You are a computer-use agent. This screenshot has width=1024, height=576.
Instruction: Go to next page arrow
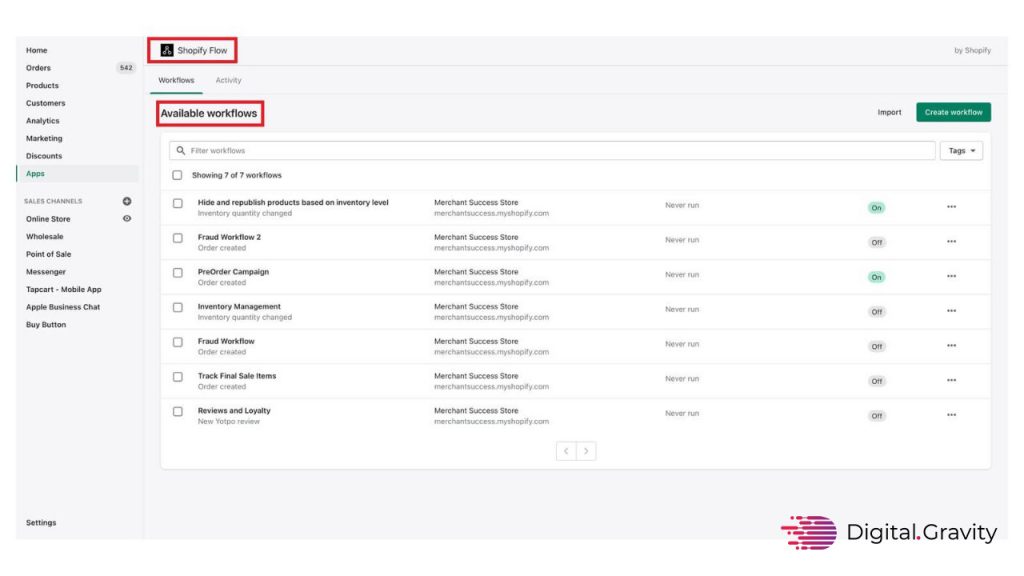(x=586, y=451)
